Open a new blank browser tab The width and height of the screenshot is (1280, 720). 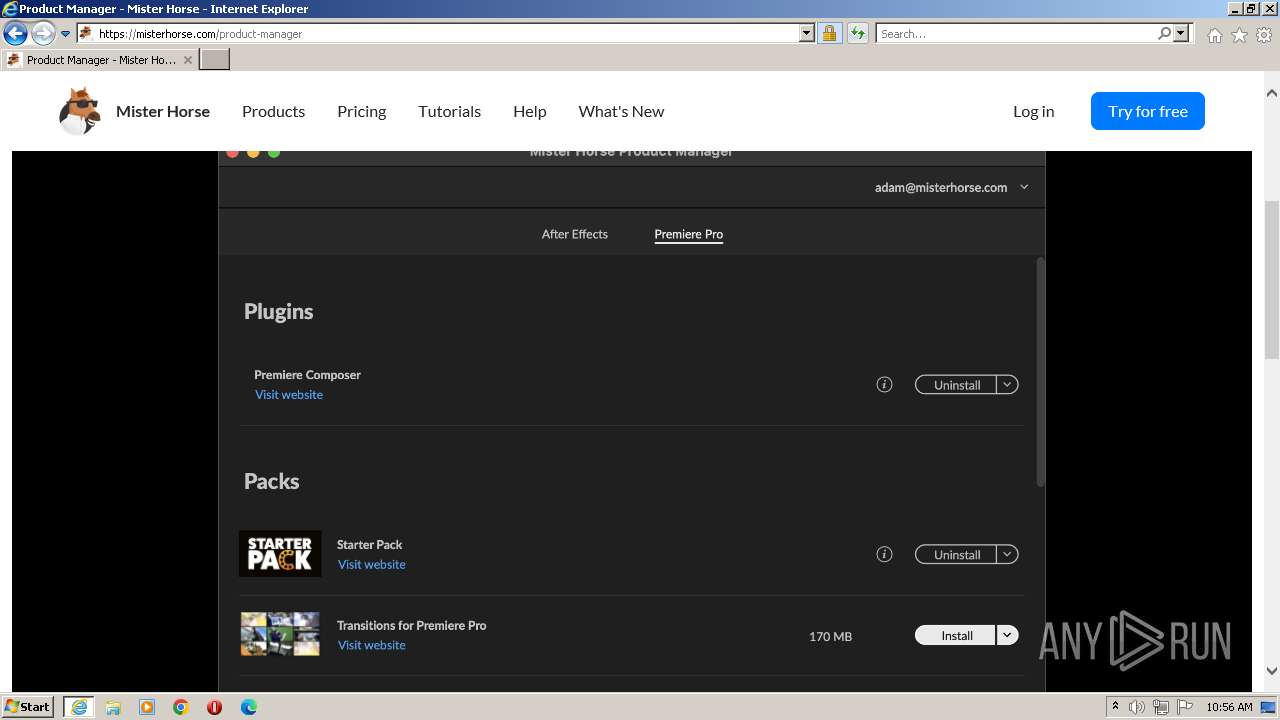click(x=215, y=59)
